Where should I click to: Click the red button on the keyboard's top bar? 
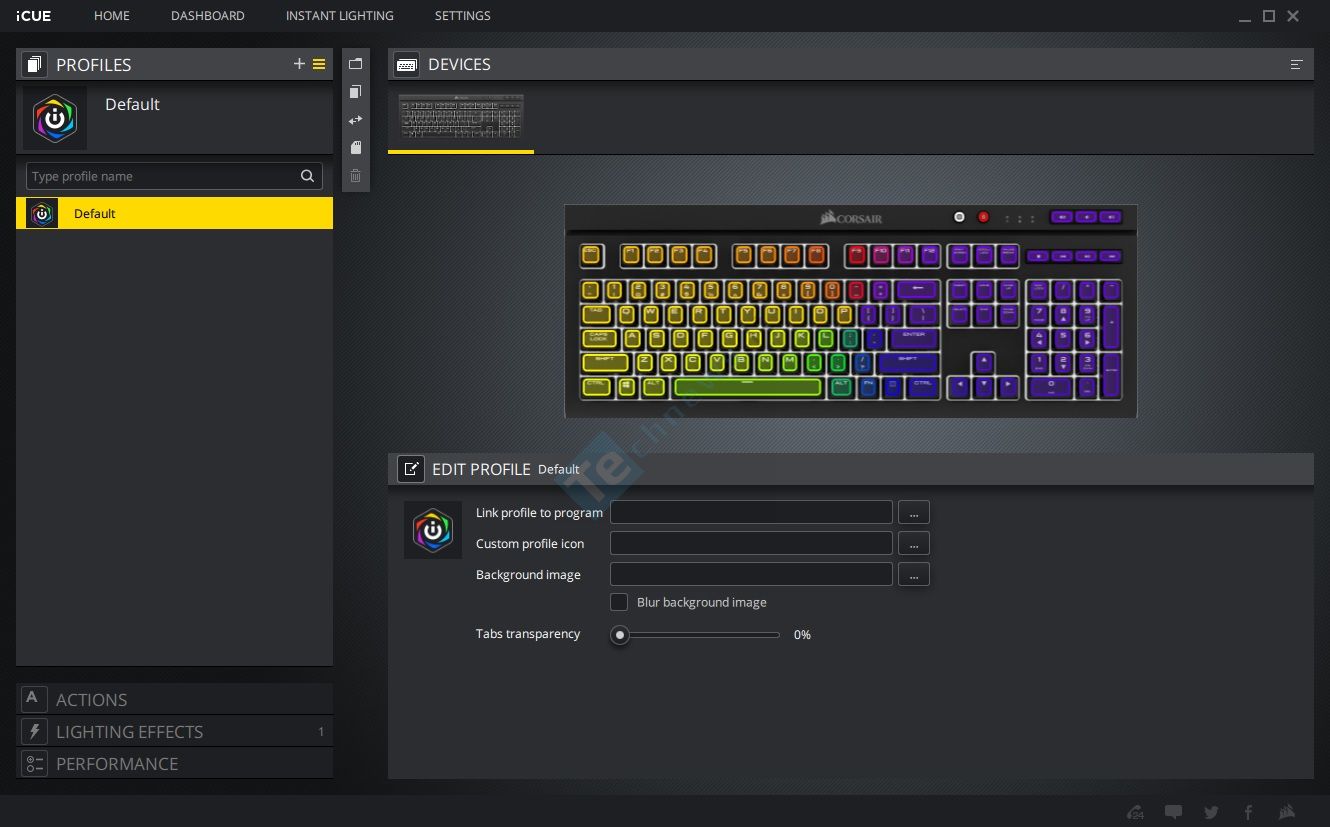pos(982,217)
